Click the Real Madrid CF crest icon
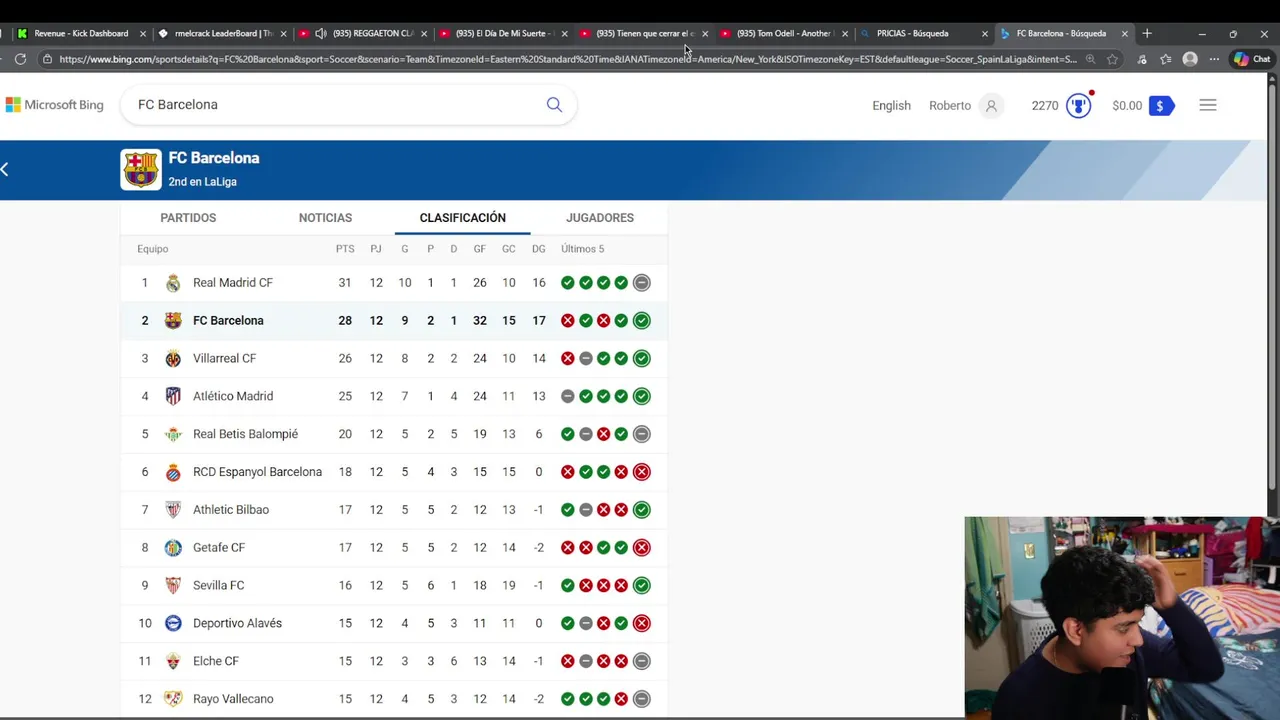 pos(173,283)
